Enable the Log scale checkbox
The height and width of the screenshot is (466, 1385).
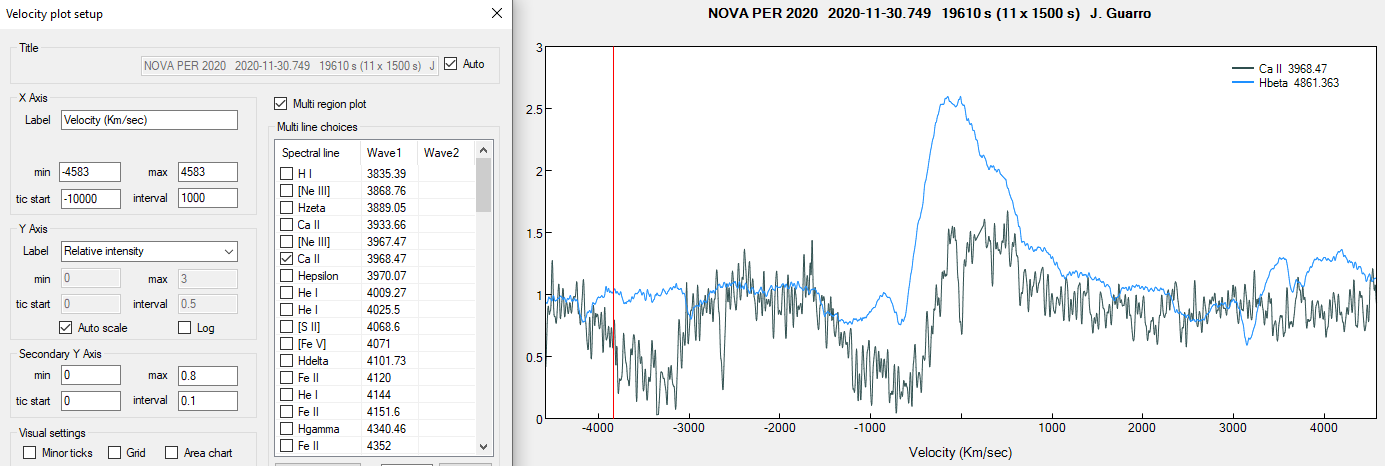point(184,328)
